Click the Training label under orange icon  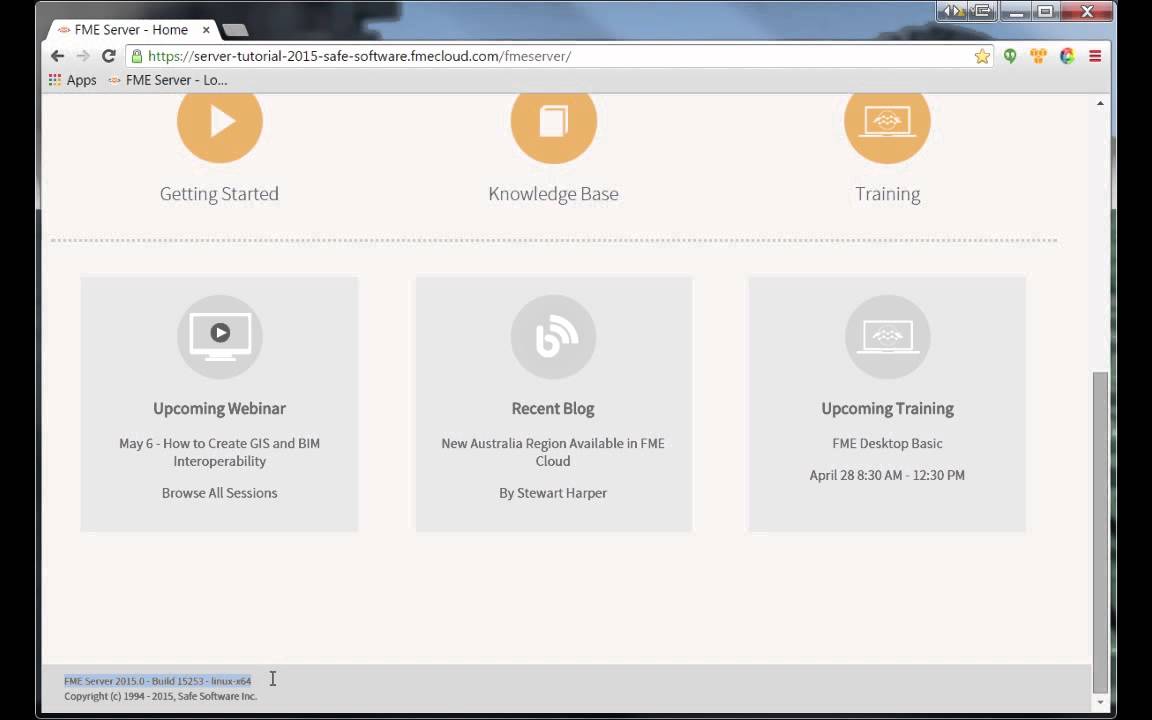888,194
